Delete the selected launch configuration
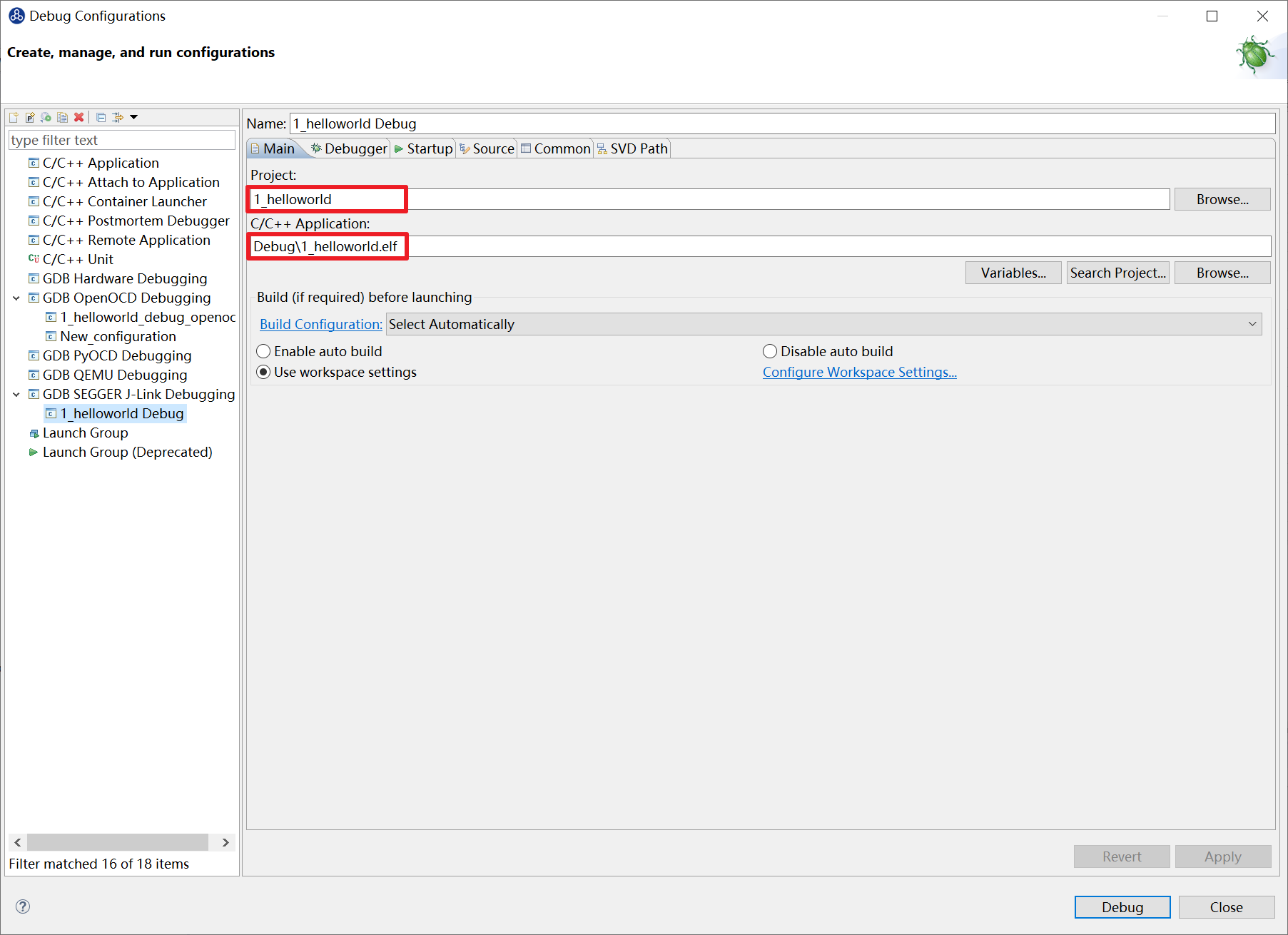The height and width of the screenshot is (935, 1288). tap(79, 118)
